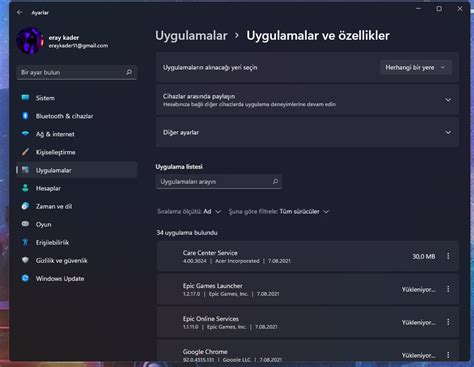Click the Kişiselleştirme brush icon
The height and width of the screenshot is (367, 474).
tap(25, 152)
